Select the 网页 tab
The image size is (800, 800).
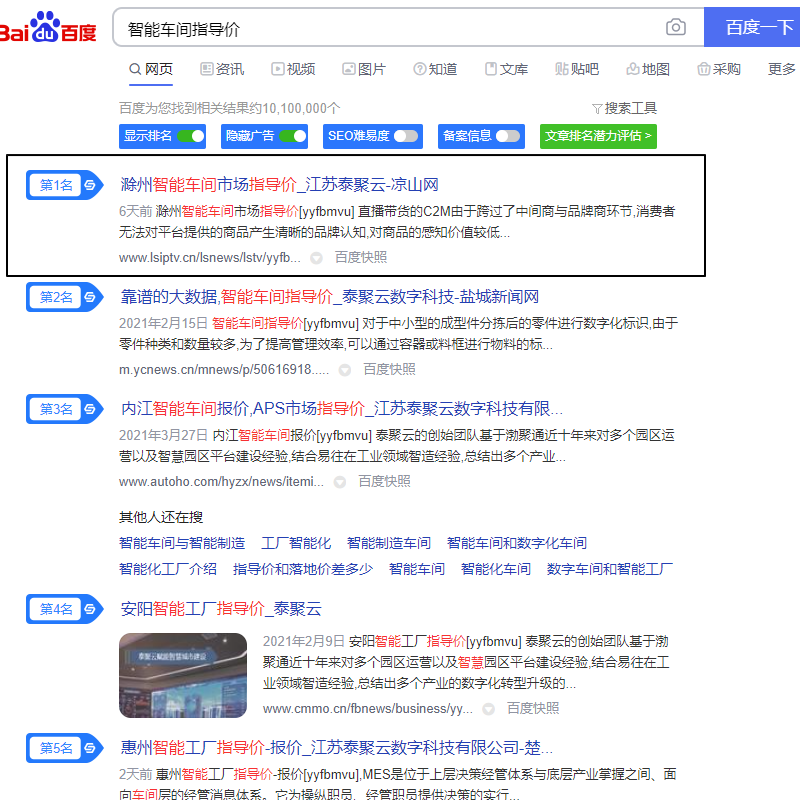click(x=151, y=69)
